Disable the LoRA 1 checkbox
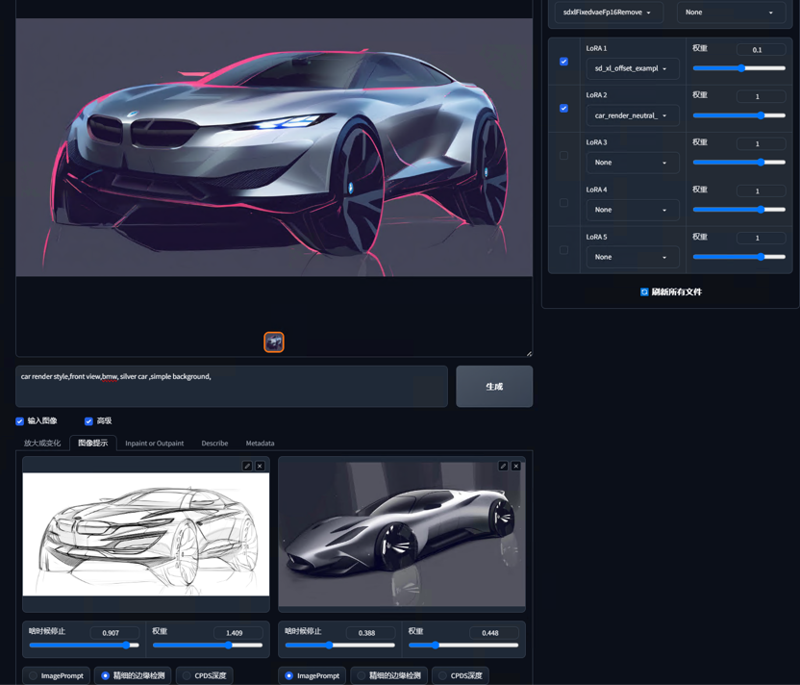The image size is (800, 685). point(564,61)
